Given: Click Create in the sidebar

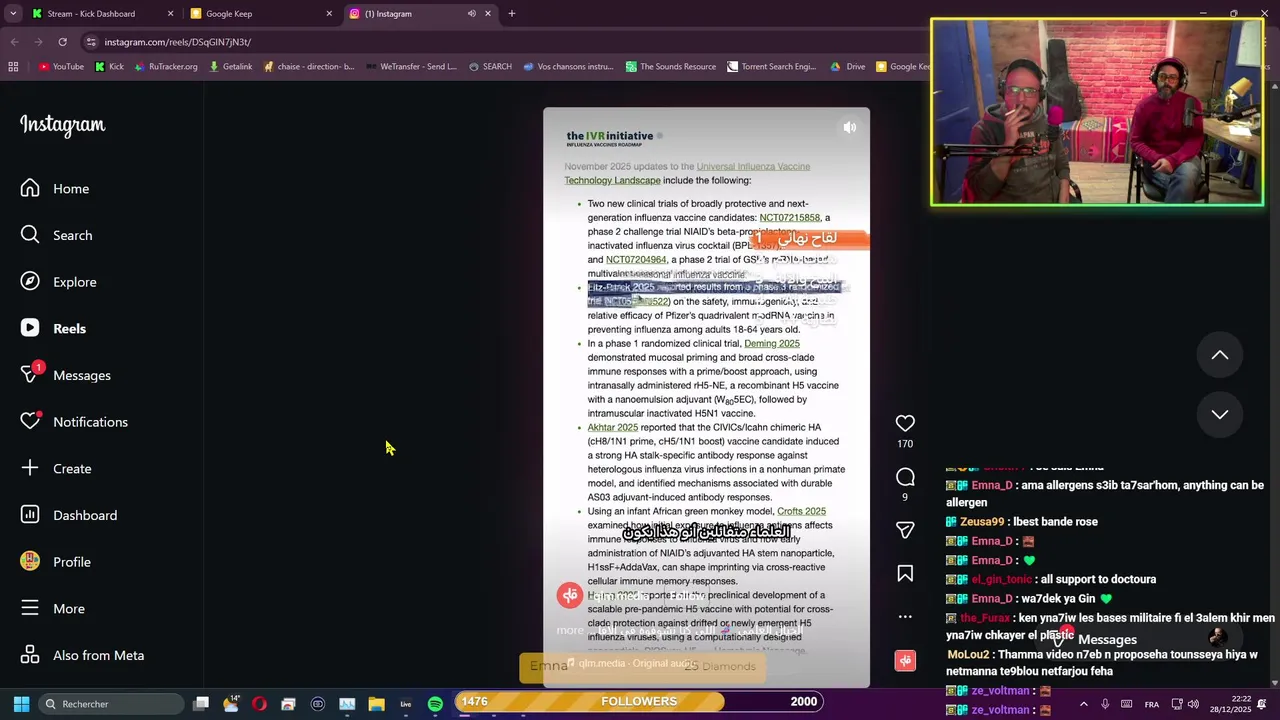Looking at the screenshot, I should tap(56, 468).
